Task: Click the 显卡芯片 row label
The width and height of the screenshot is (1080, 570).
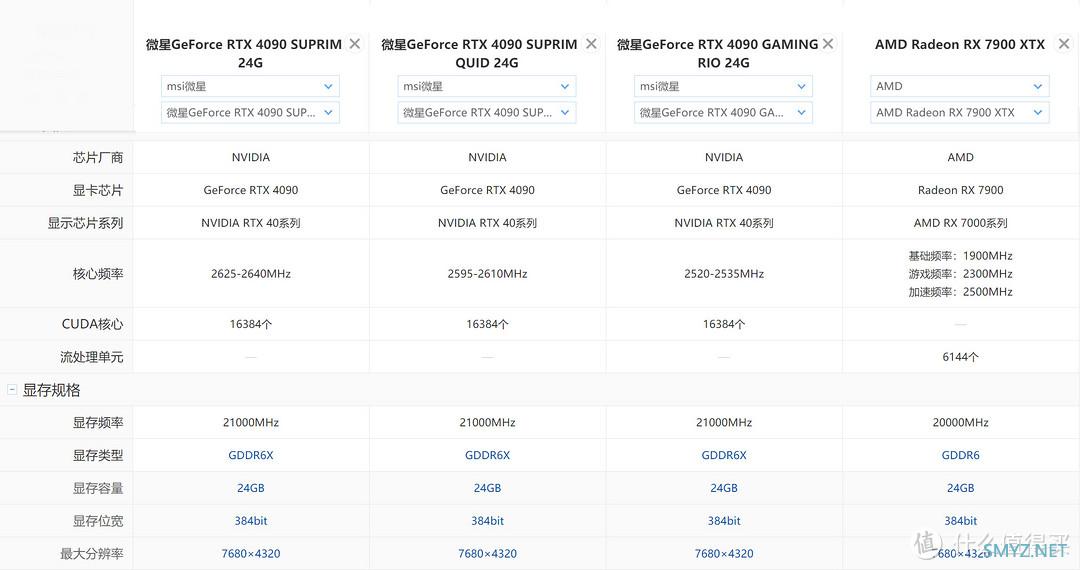Action: coord(98,191)
